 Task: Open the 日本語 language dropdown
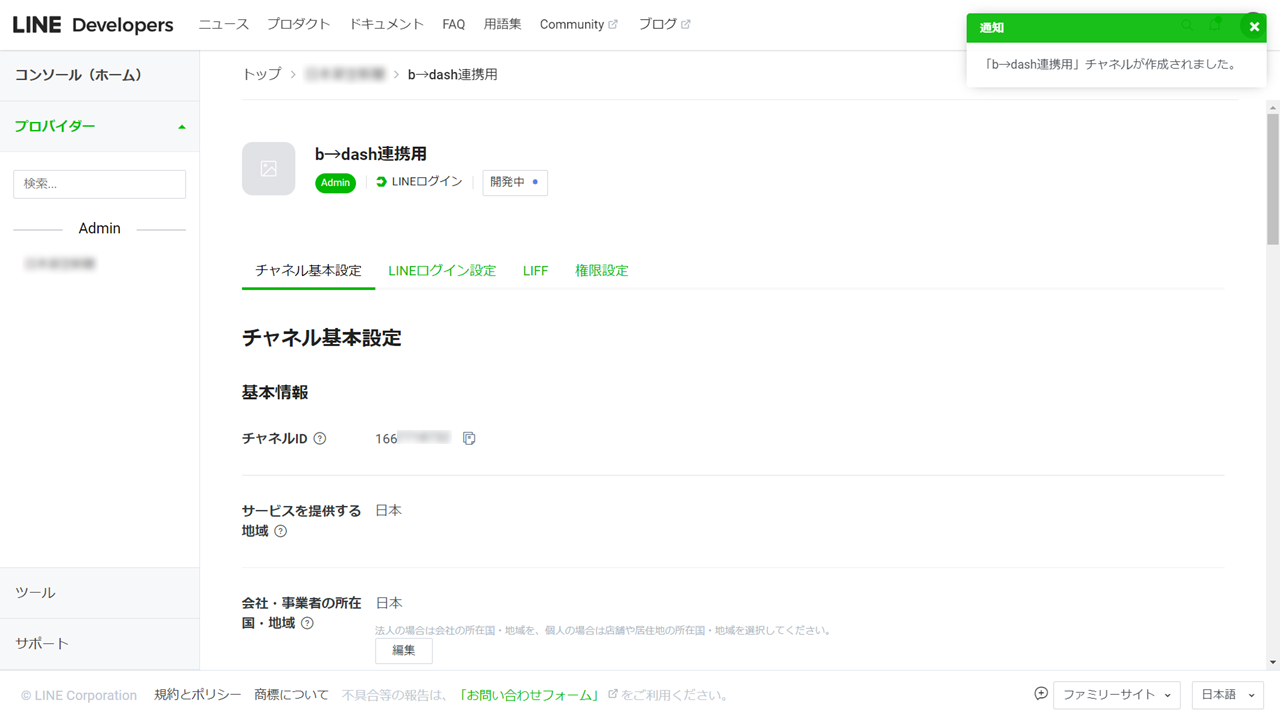[1228, 695]
